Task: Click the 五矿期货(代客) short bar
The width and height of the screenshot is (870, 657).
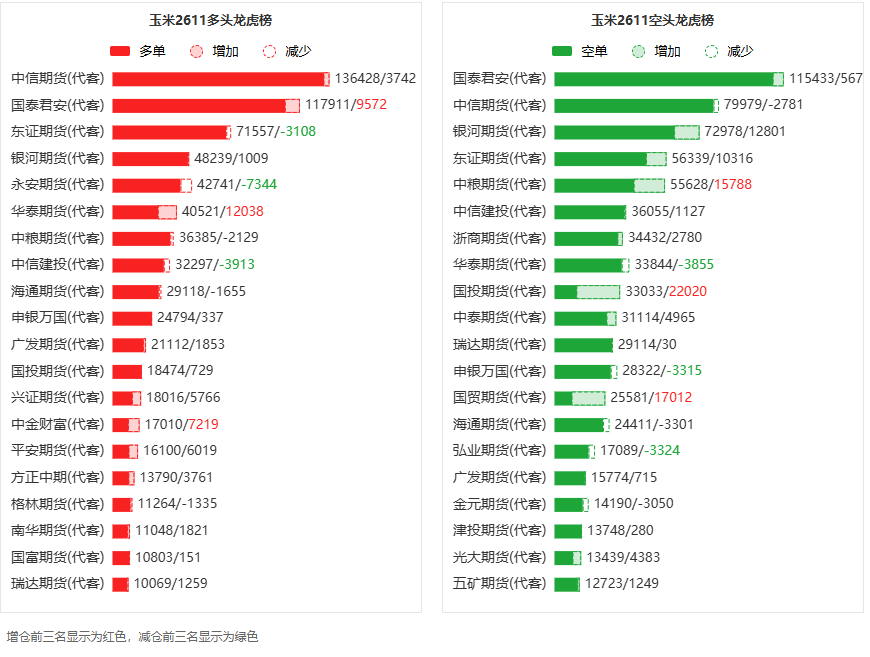Action: [x=566, y=584]
